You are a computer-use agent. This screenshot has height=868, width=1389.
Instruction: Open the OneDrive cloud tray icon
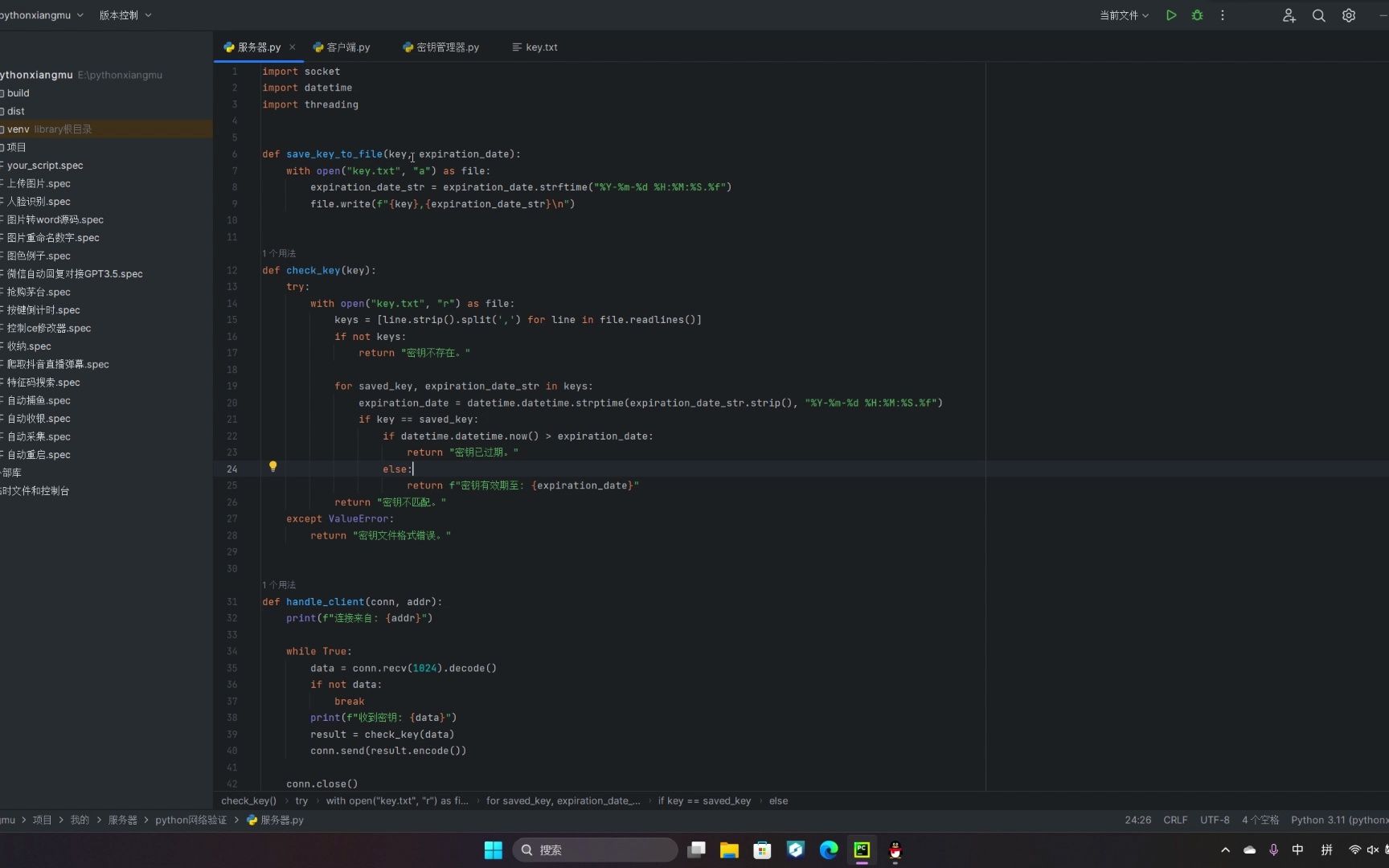pyautogui.click(x=1249, y=850)
